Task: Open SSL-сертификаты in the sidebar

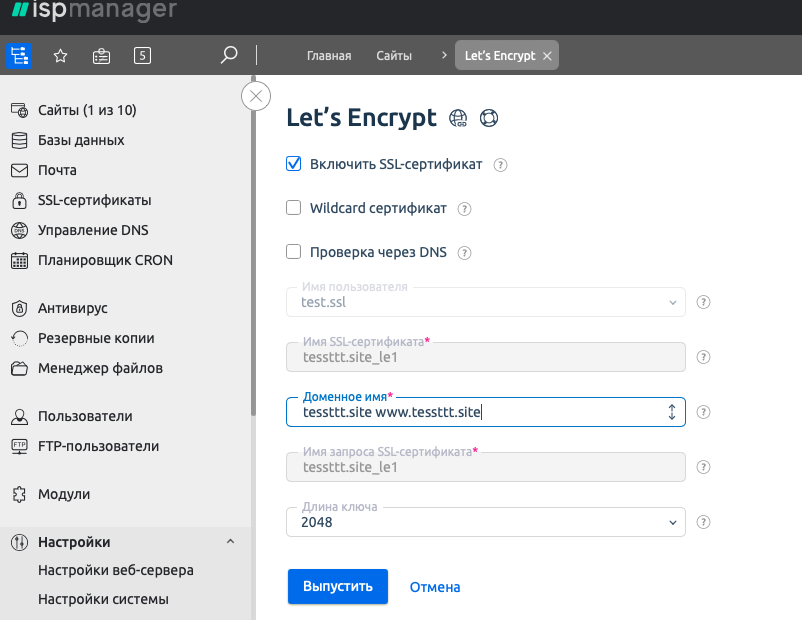Action: [x=94, y=200]
